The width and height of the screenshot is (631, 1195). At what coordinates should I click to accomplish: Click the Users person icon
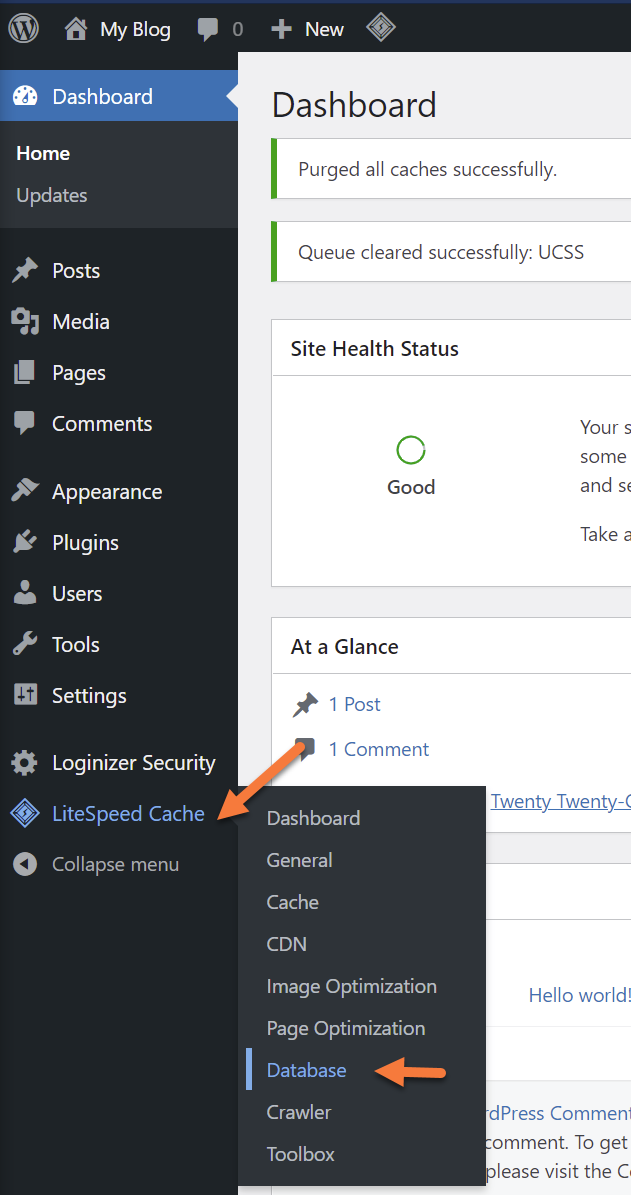(25, 594)
